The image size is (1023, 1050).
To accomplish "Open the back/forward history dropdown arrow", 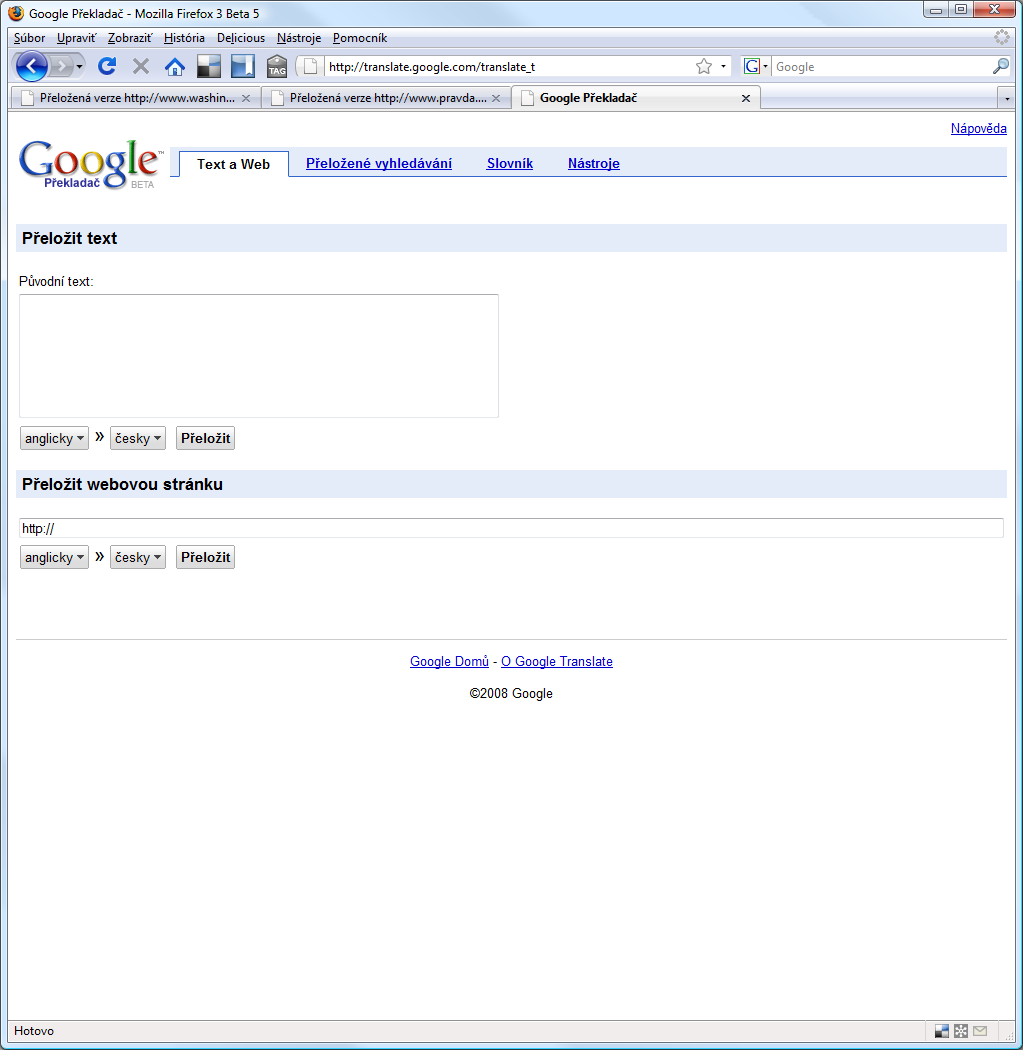I will click(79, 66).
